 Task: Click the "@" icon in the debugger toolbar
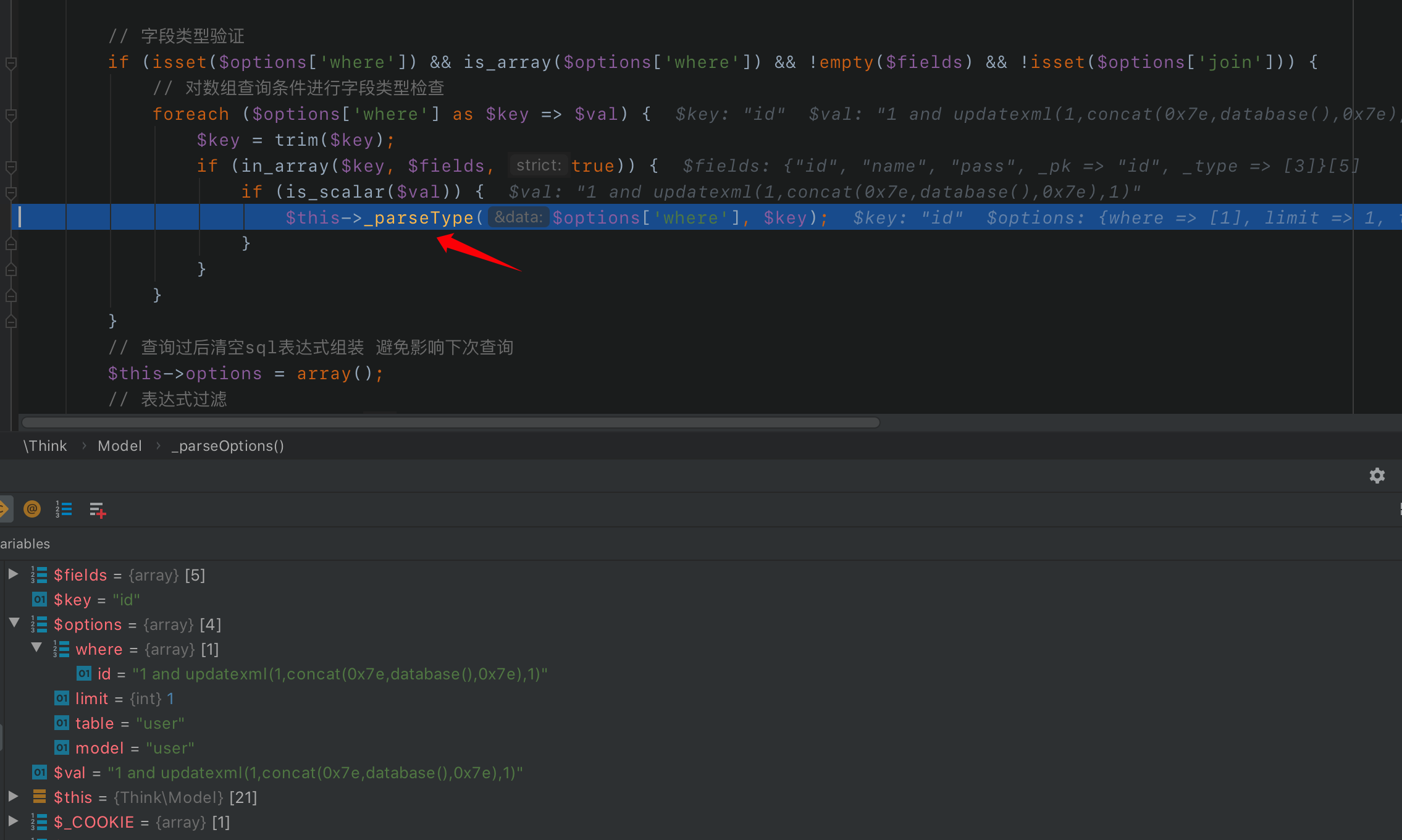32,508
